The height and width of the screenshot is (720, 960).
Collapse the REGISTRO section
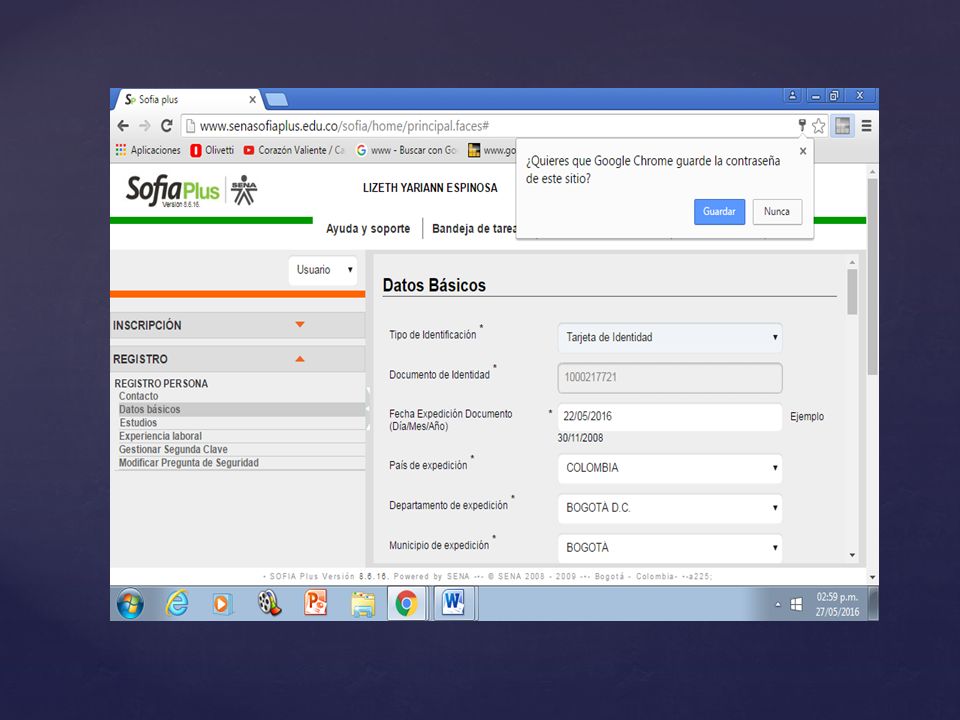(238, 359)
